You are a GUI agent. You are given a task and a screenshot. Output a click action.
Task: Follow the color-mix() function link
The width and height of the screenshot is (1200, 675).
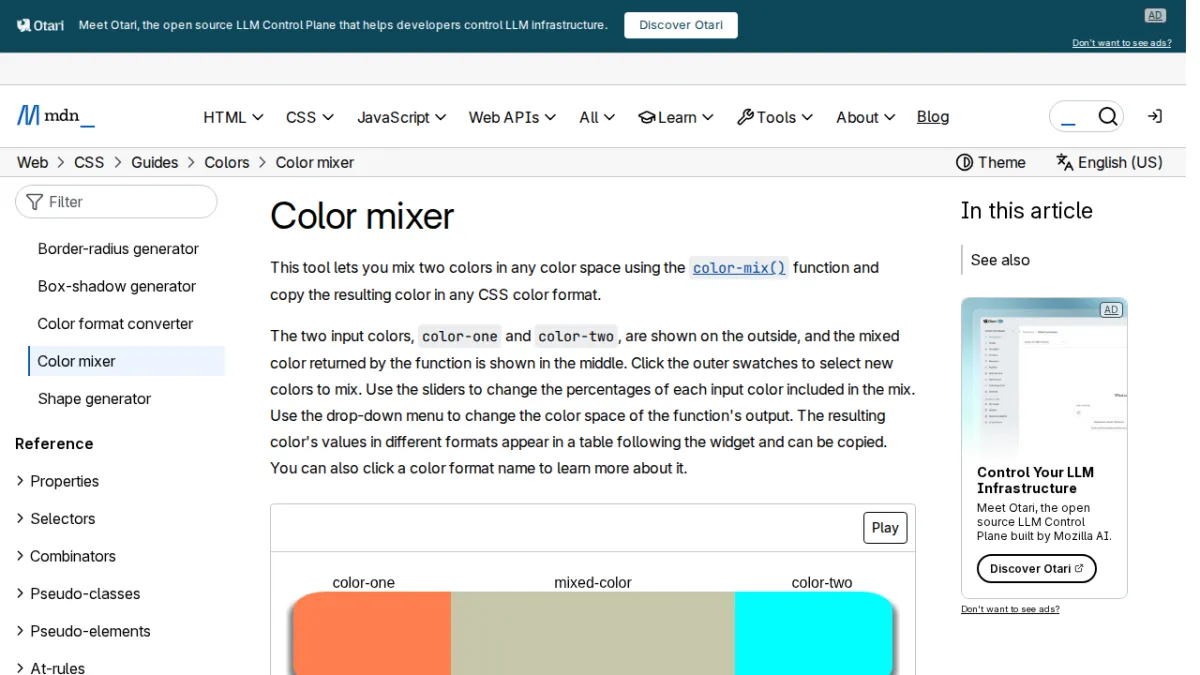(x=739, y=268)
